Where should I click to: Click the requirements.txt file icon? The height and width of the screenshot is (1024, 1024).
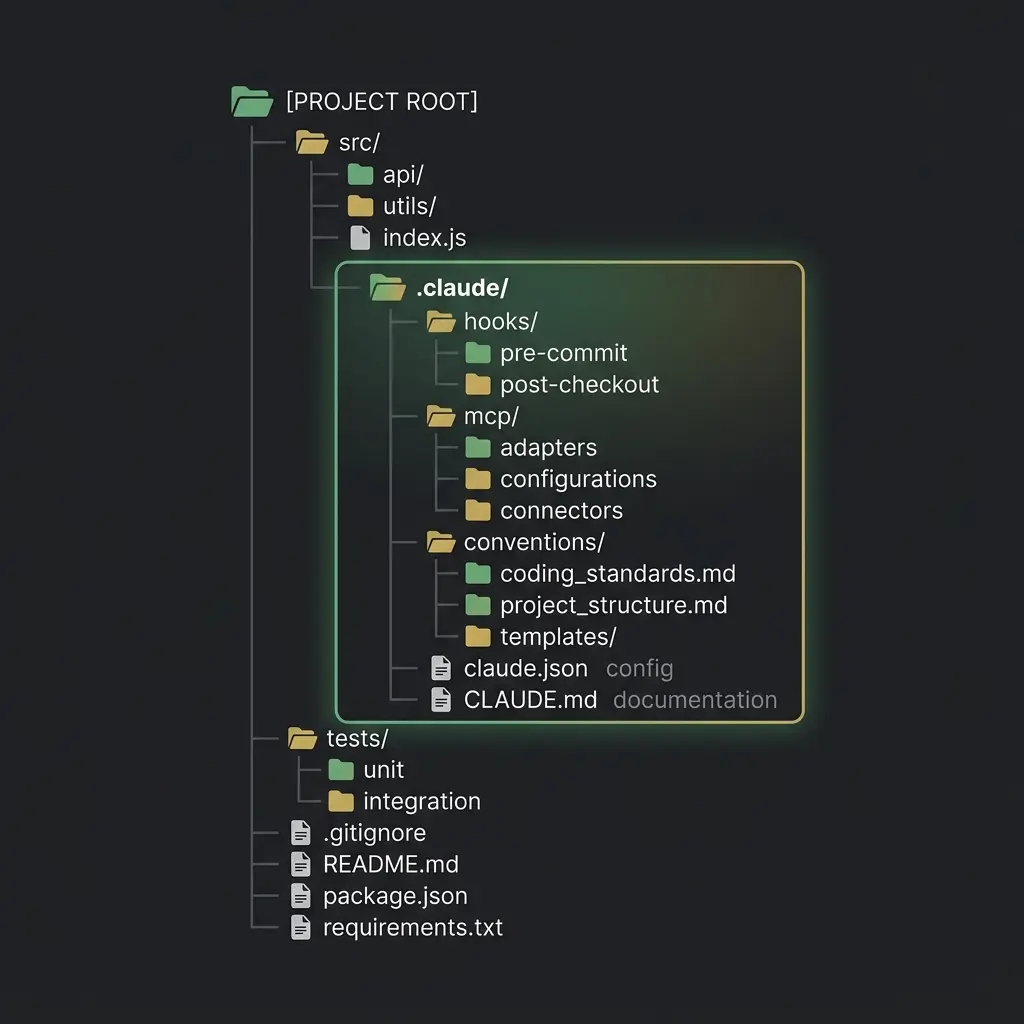300,927
